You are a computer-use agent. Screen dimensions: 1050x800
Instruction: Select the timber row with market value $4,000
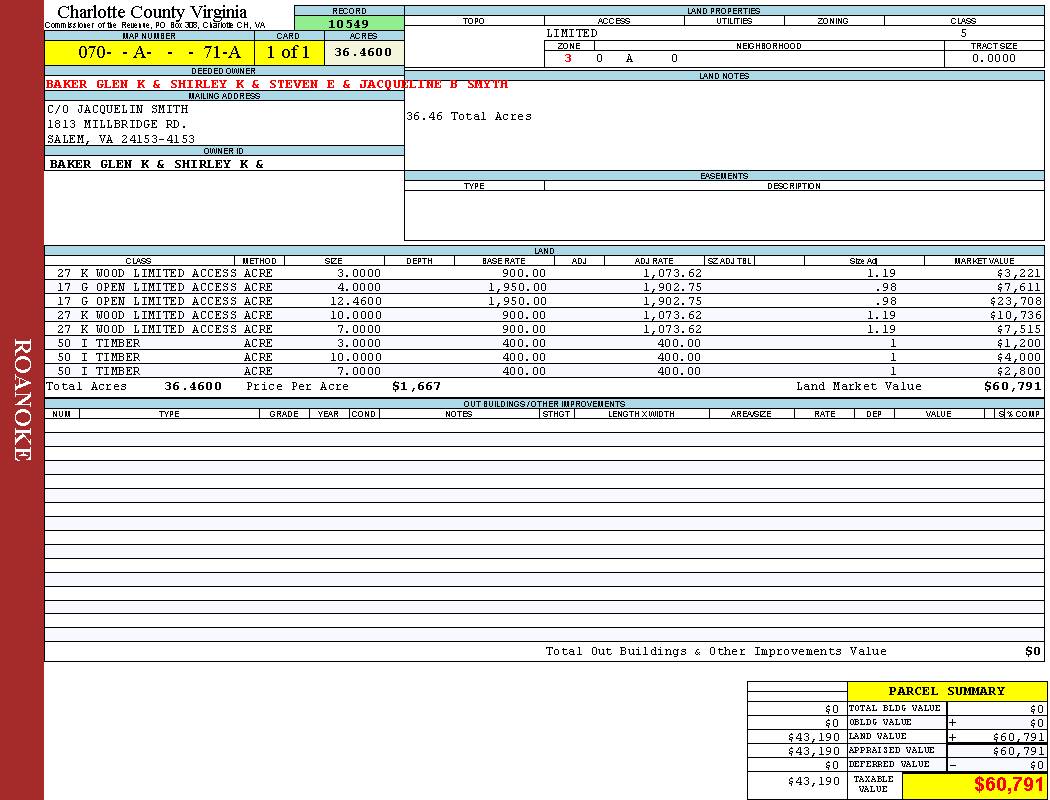[x=544, y=357]
